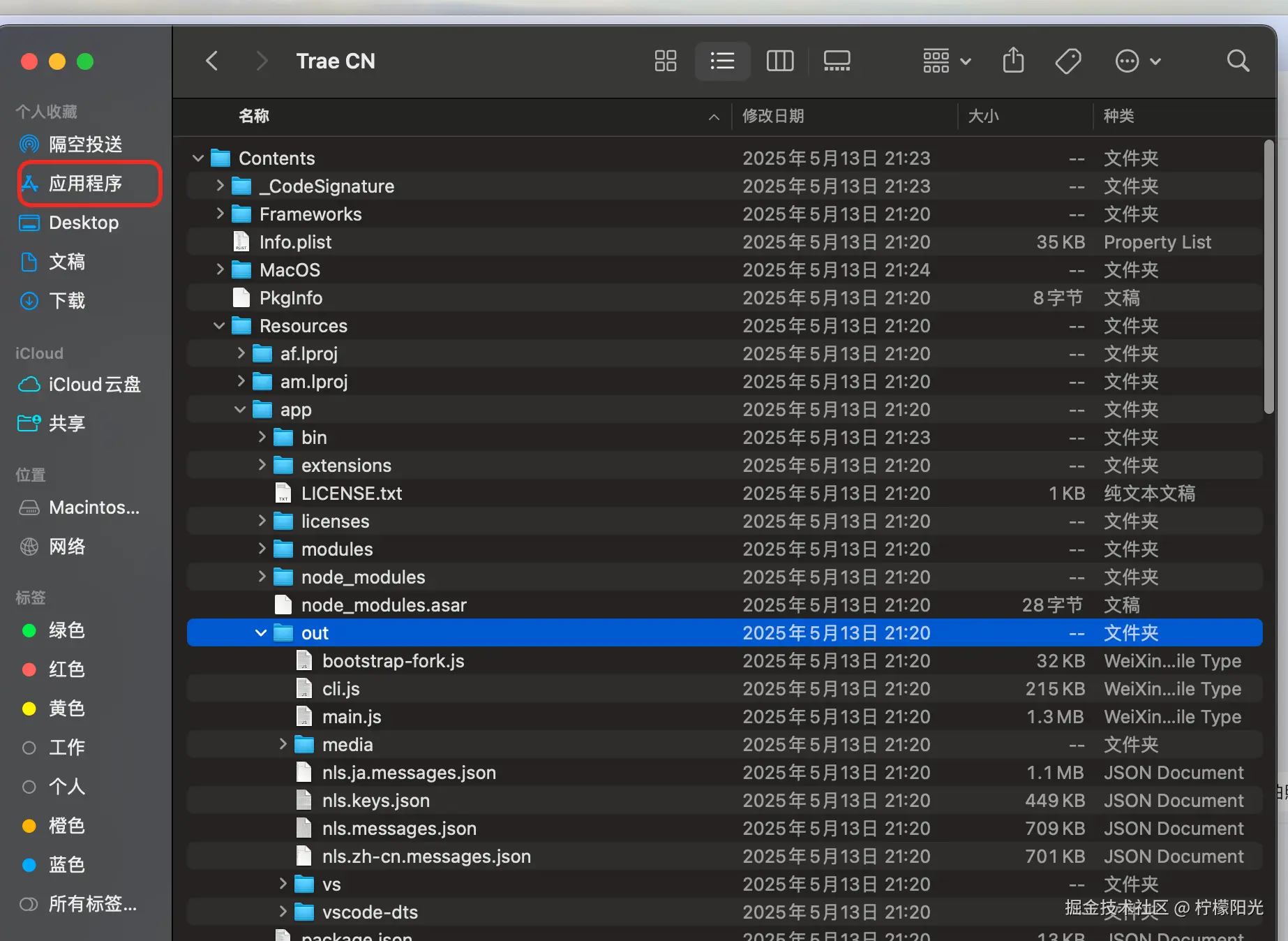1288x941 pixels.
Task: Select the cli.js file
Action: [725, 689]
